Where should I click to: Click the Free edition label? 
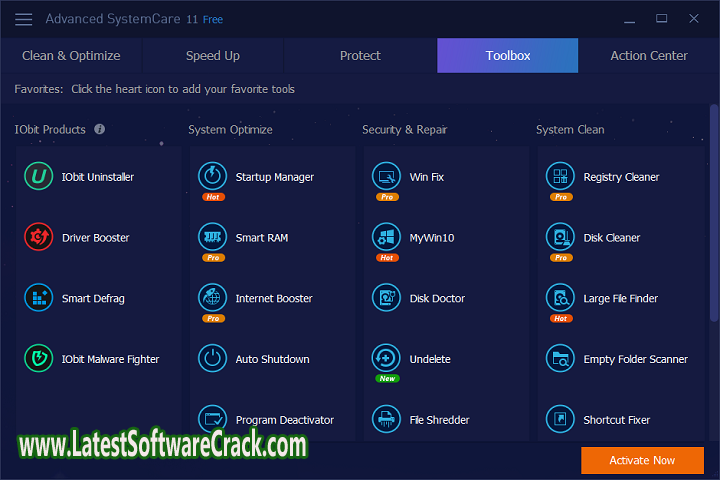click(213, 20)
